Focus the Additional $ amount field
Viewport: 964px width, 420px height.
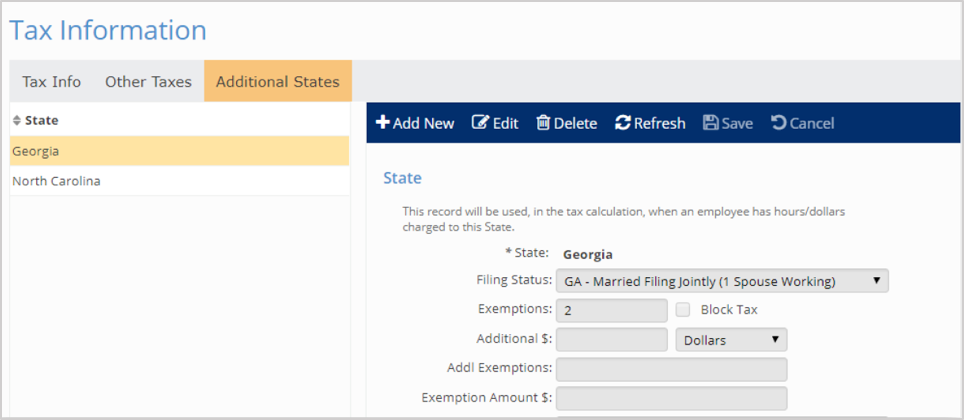[x=611, y=340]
